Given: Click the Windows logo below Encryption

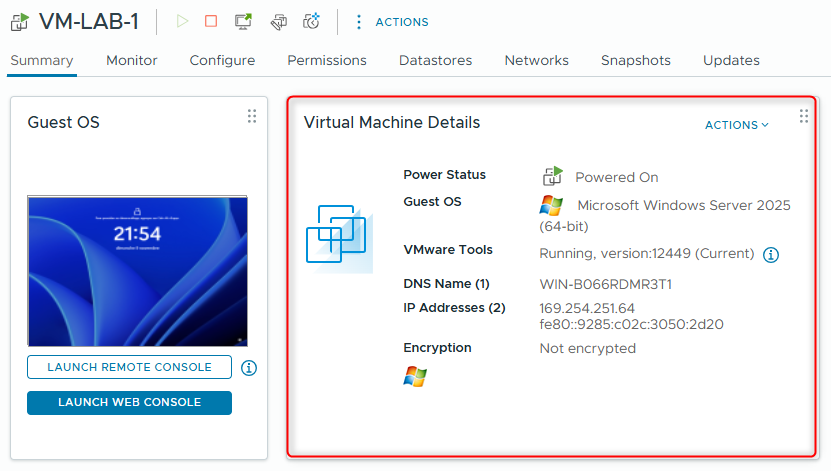Looking at the screenshot, I should coord(415,377).
